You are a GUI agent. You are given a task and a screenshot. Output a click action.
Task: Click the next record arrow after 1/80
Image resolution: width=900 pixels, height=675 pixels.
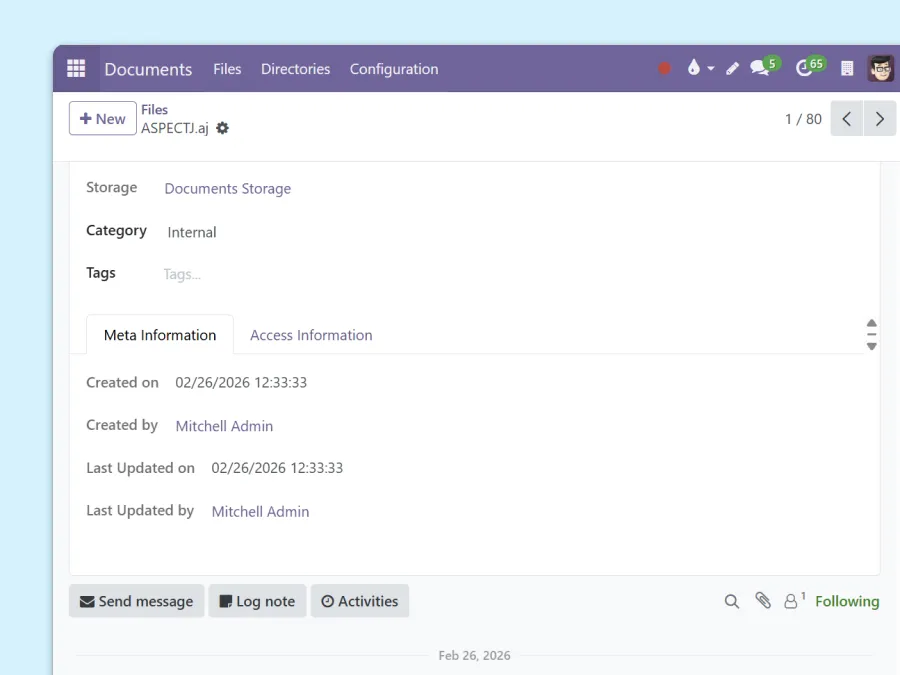pos(879,118)
